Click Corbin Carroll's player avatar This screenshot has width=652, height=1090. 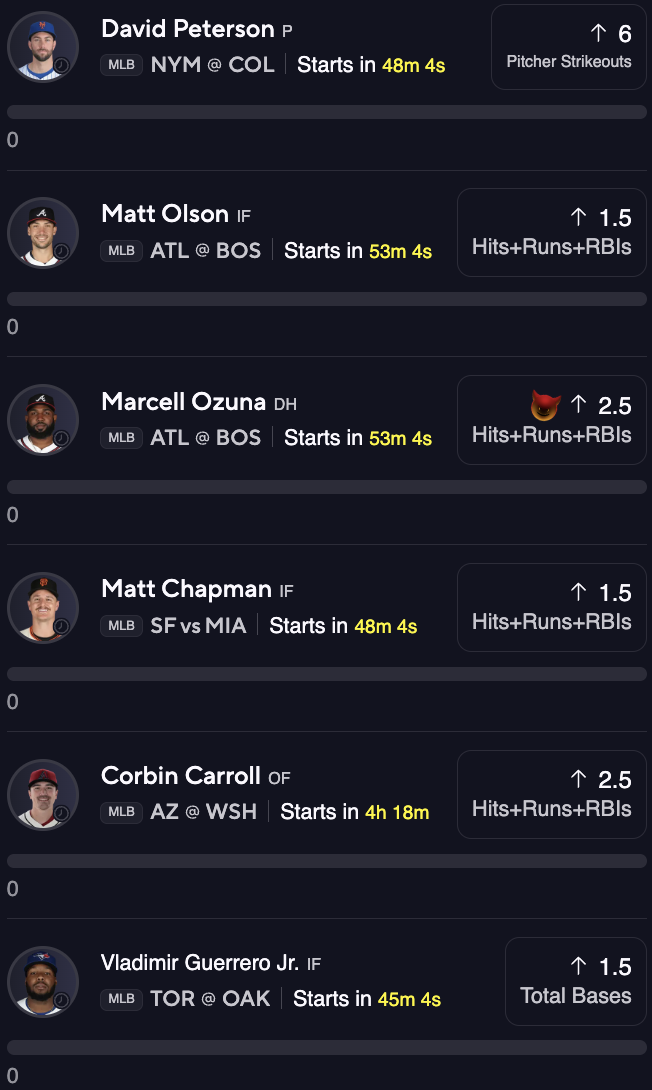click(x=43, y=794)
